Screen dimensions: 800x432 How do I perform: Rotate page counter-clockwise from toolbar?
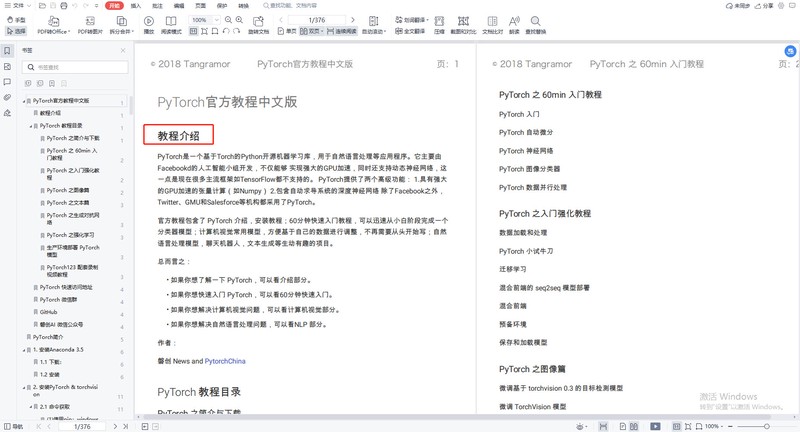(x=226, y=31)
